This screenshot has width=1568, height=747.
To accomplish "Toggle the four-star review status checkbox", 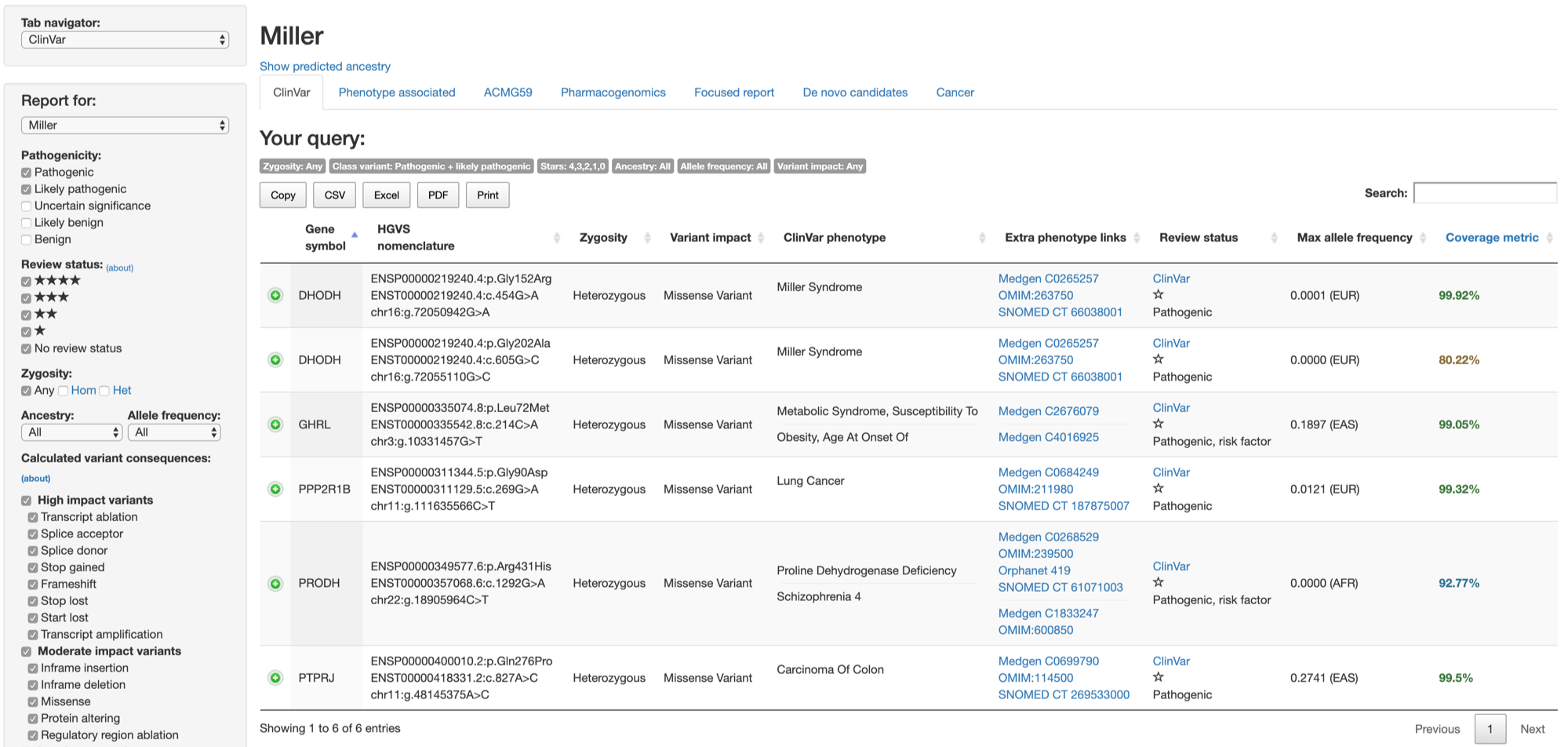I will pyautogui.click(x=27, y=282).
